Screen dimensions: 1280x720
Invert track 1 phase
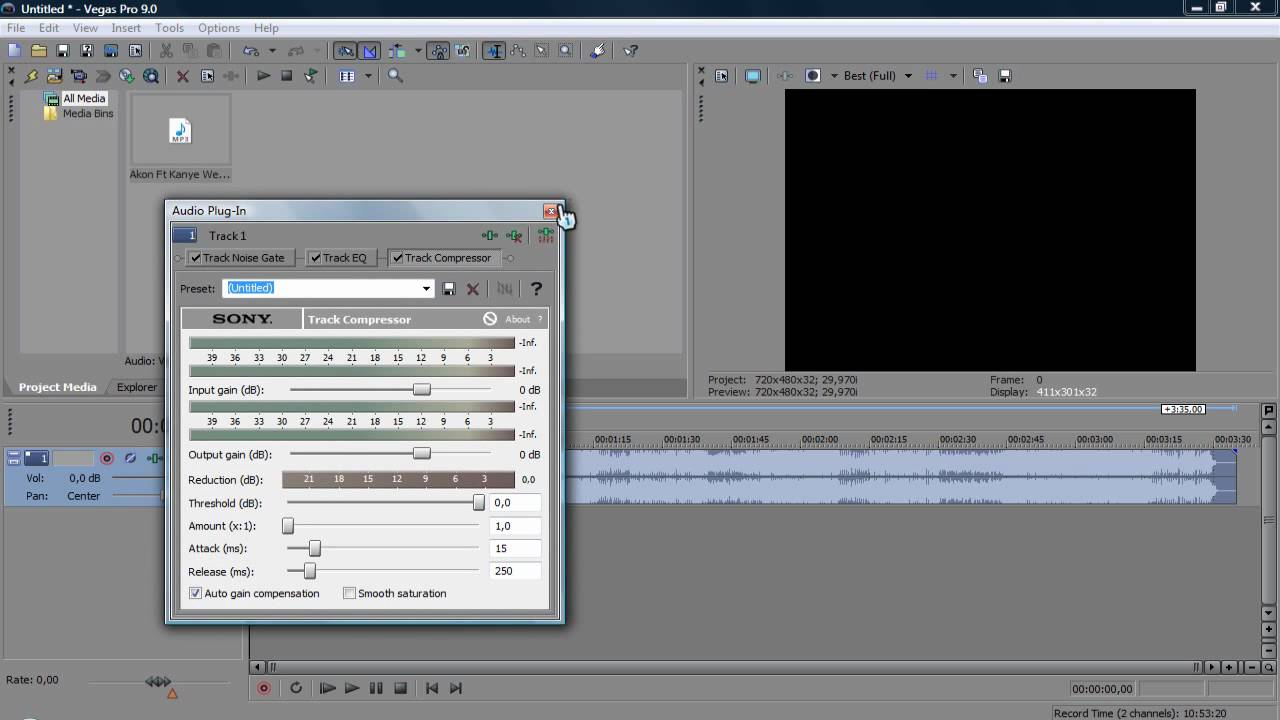[130, 458]
